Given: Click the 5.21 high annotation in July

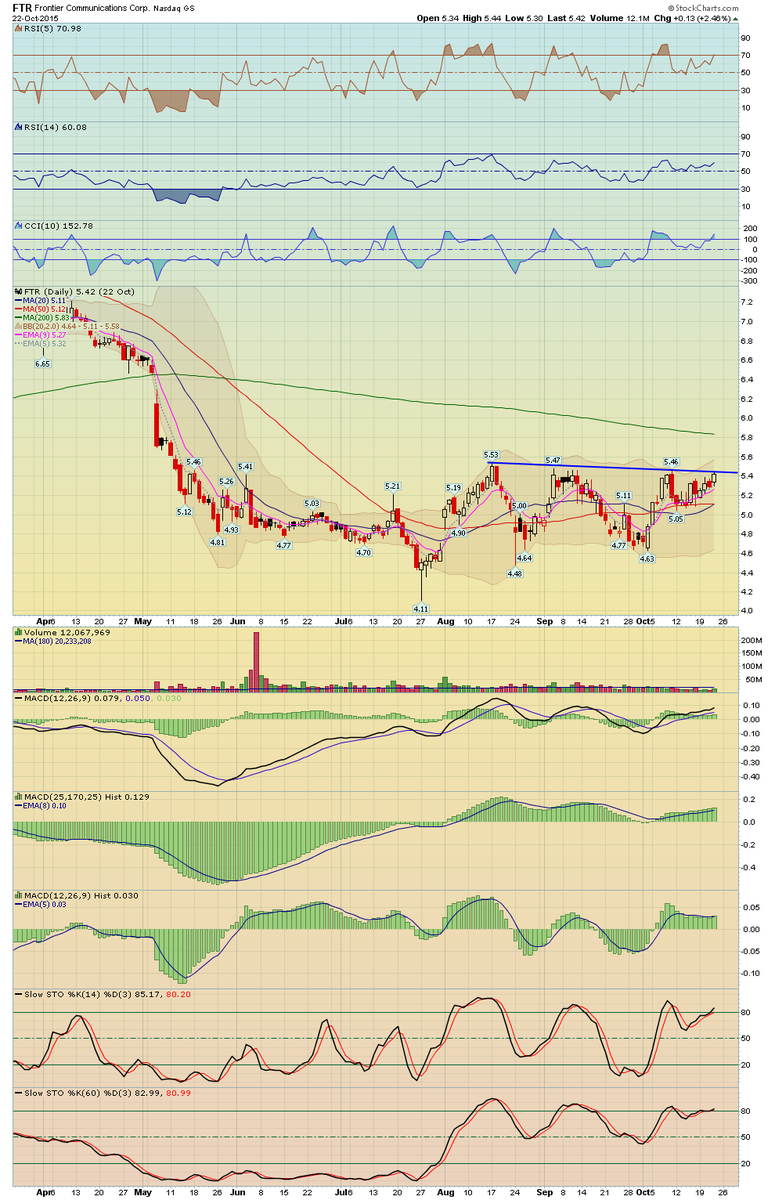Looking at the screenshot, I should pos(394,486).
